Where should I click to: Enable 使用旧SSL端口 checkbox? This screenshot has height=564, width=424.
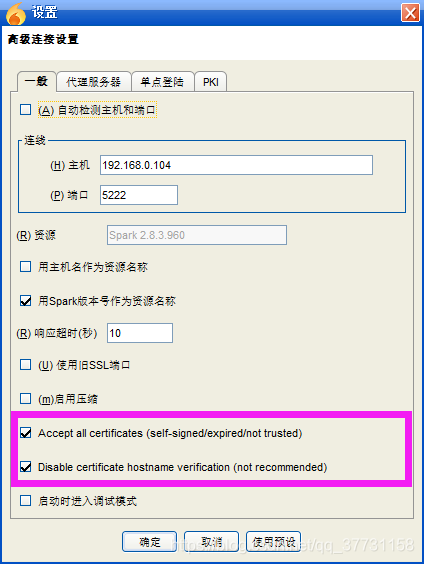click(x=26, y=365)
